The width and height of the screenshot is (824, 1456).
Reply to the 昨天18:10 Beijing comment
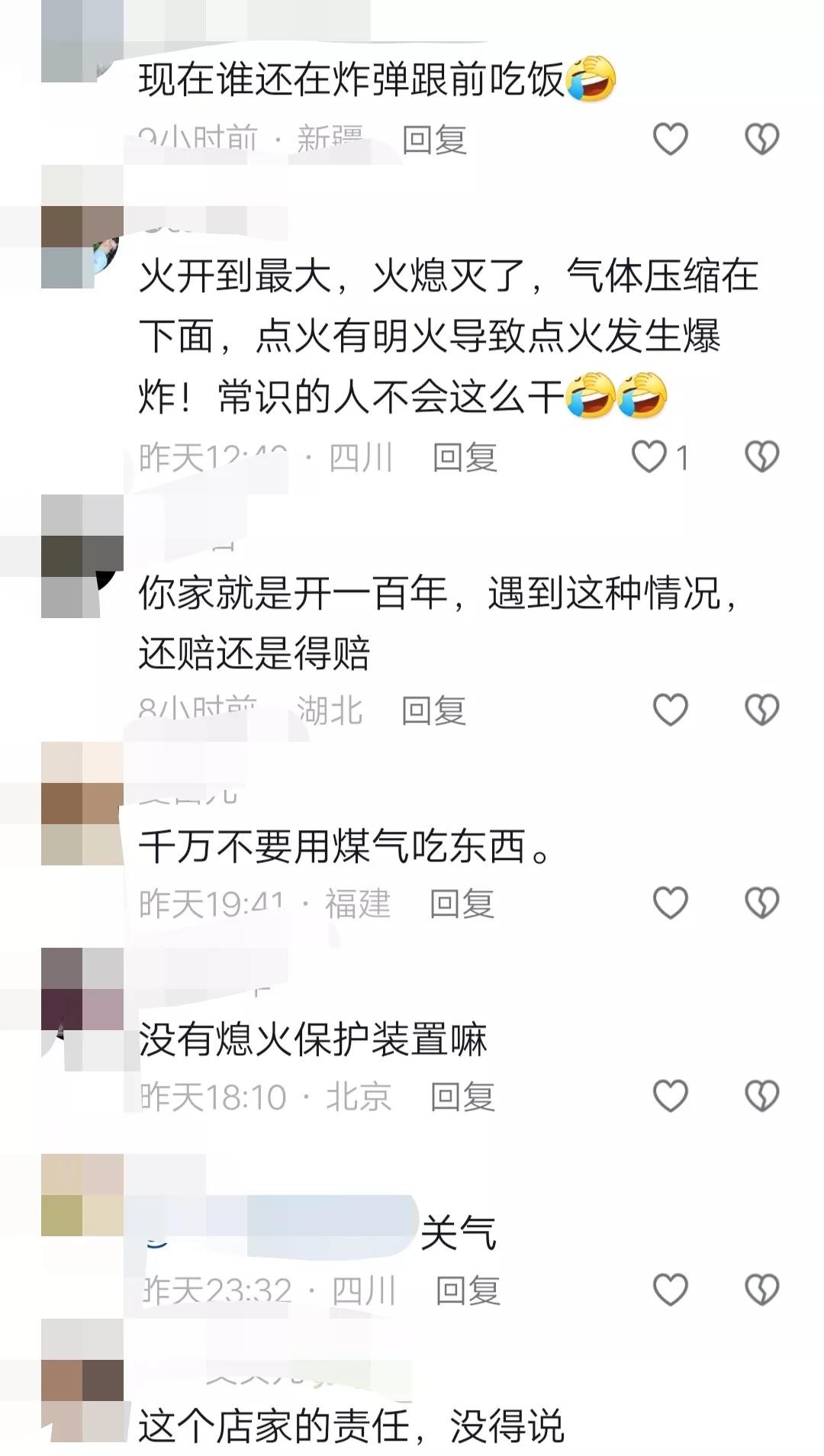pyautogui.click(x=463, y=1097)
